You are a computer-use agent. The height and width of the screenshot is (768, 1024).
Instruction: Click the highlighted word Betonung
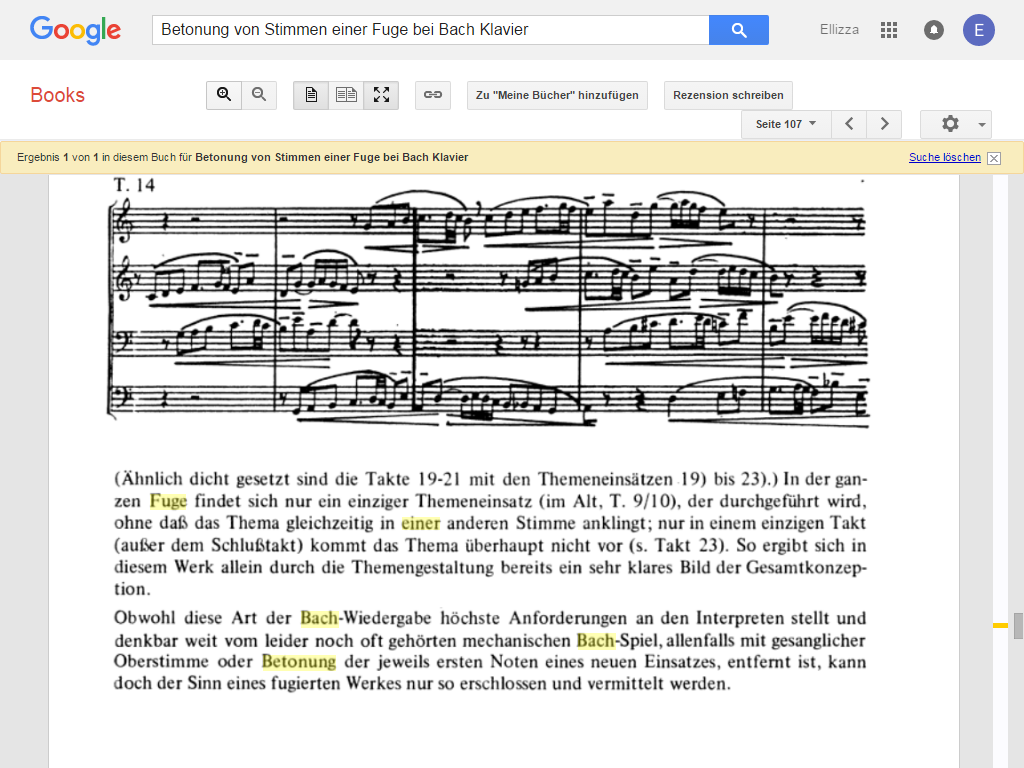298,662
